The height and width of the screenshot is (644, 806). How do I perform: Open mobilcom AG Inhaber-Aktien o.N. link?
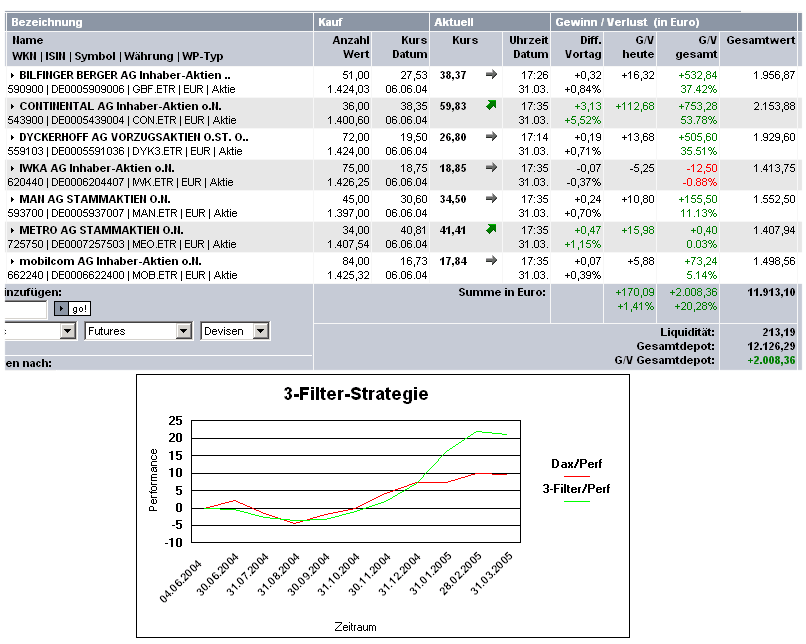coord(110,261)
